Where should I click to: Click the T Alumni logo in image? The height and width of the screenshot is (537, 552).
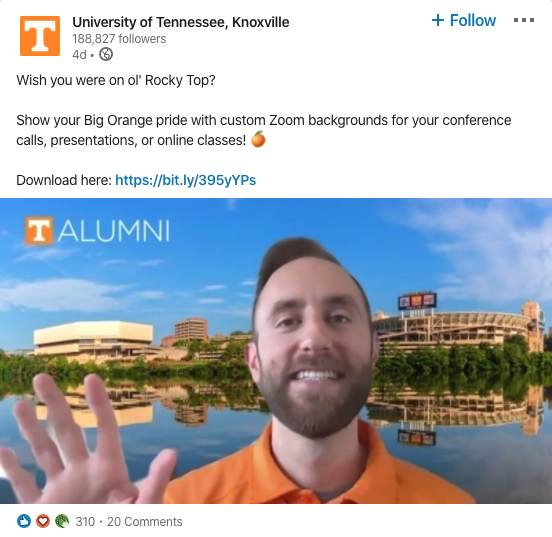(98, 231)
